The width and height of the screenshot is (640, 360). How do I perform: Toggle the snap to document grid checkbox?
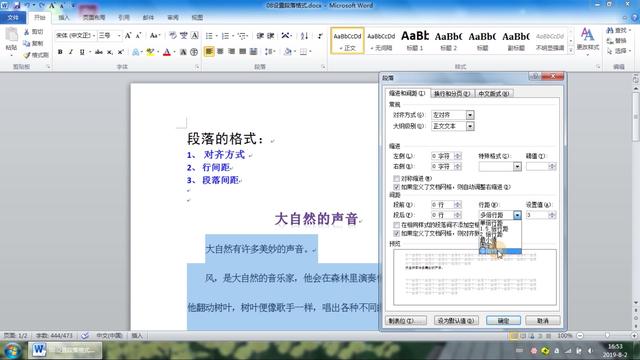[x=396, y=233]
